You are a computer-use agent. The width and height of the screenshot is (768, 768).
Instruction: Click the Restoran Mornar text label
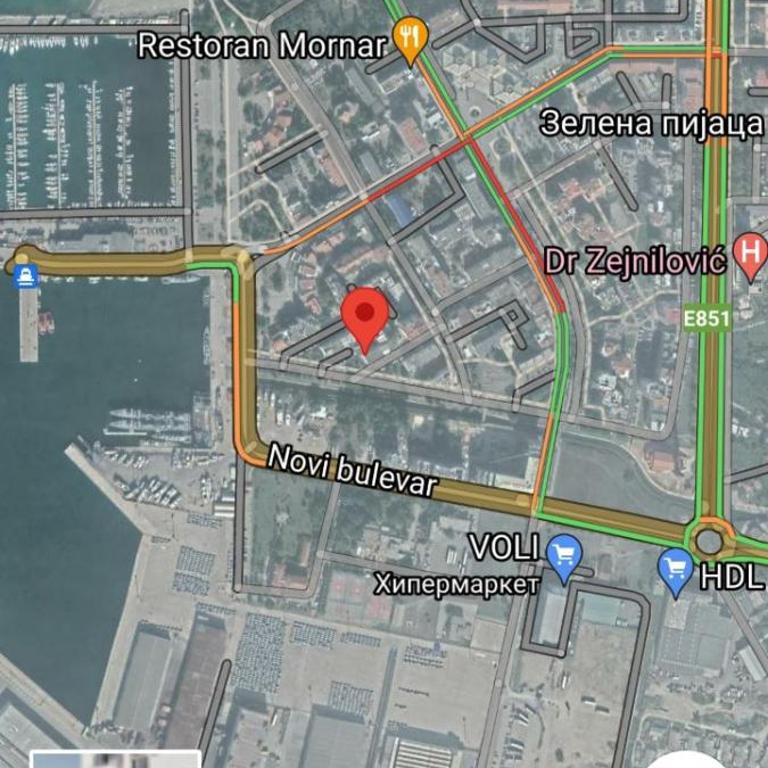(262, 46)
